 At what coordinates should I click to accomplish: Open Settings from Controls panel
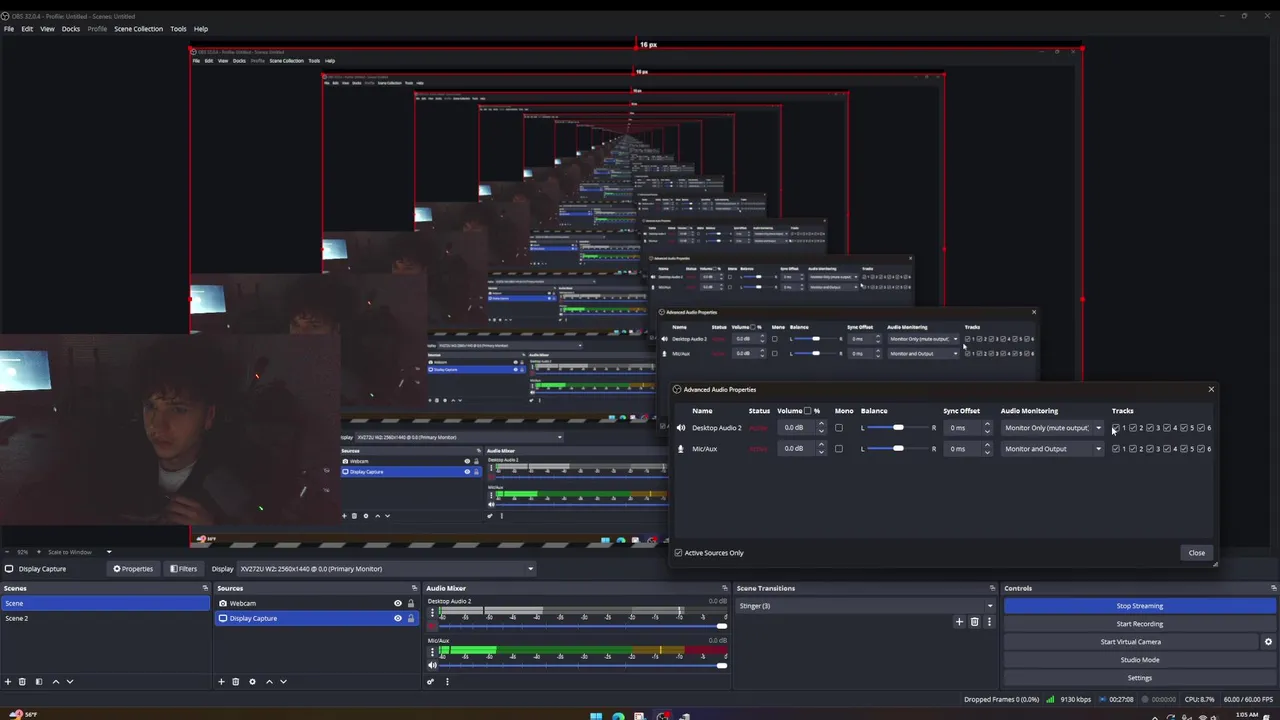point(1140,678)
